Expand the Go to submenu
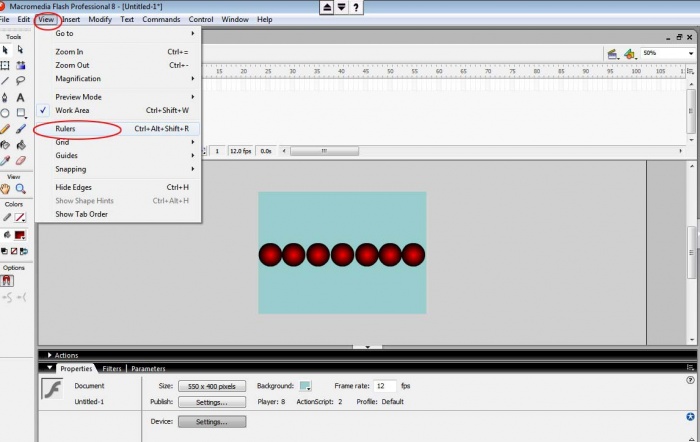 point(118,33)
